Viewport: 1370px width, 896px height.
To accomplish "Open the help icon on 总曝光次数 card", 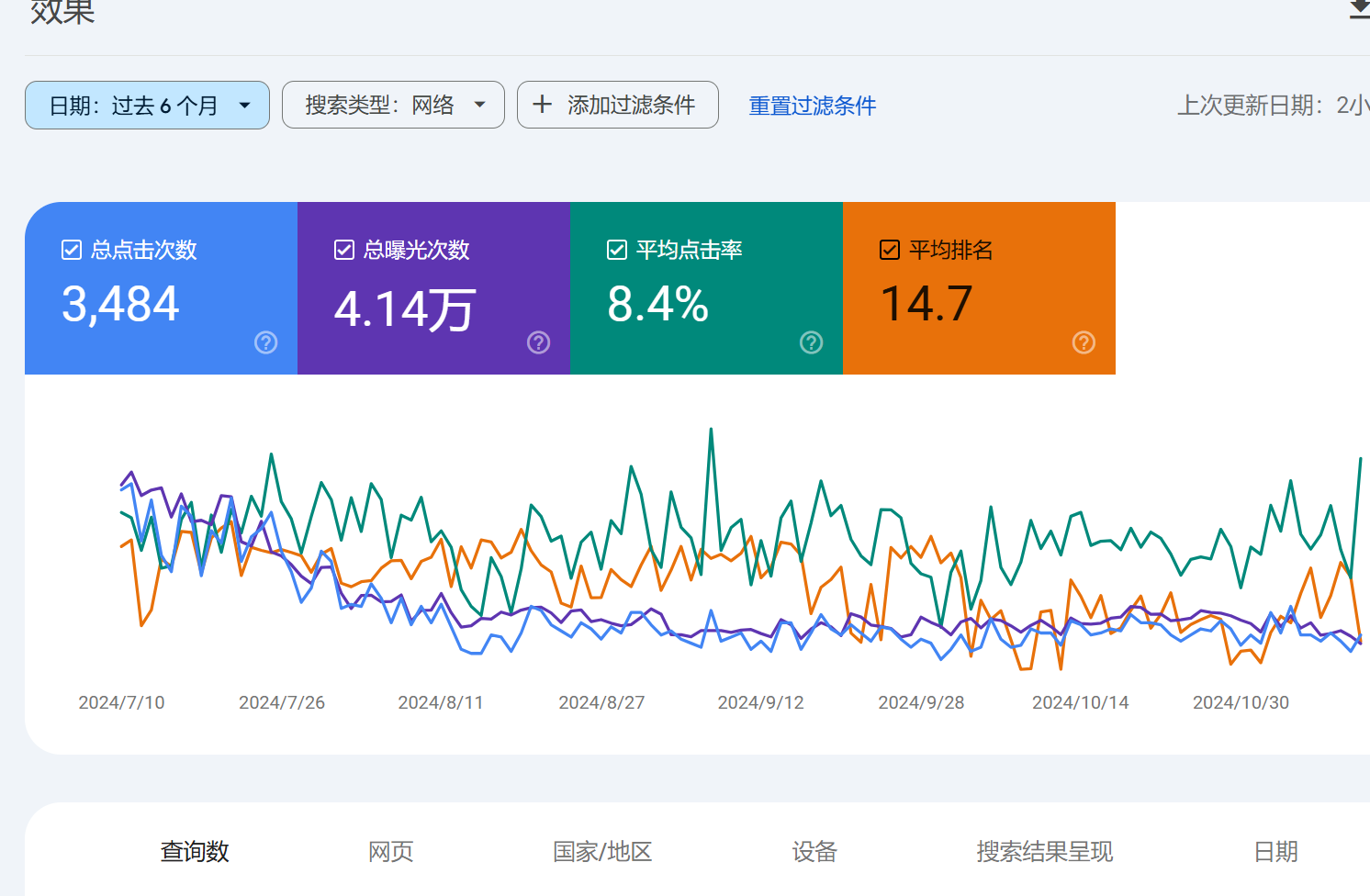I will point(538,342).
